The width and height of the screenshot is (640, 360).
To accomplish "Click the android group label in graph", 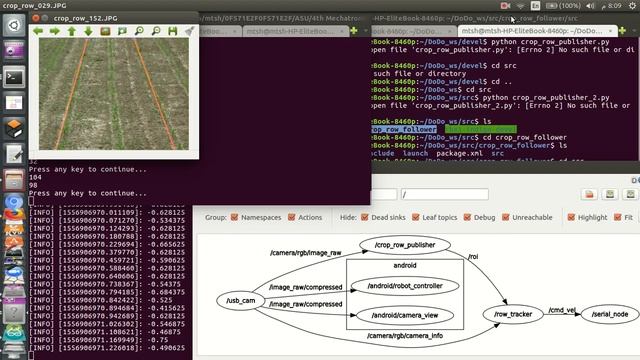I will (405, 265).
